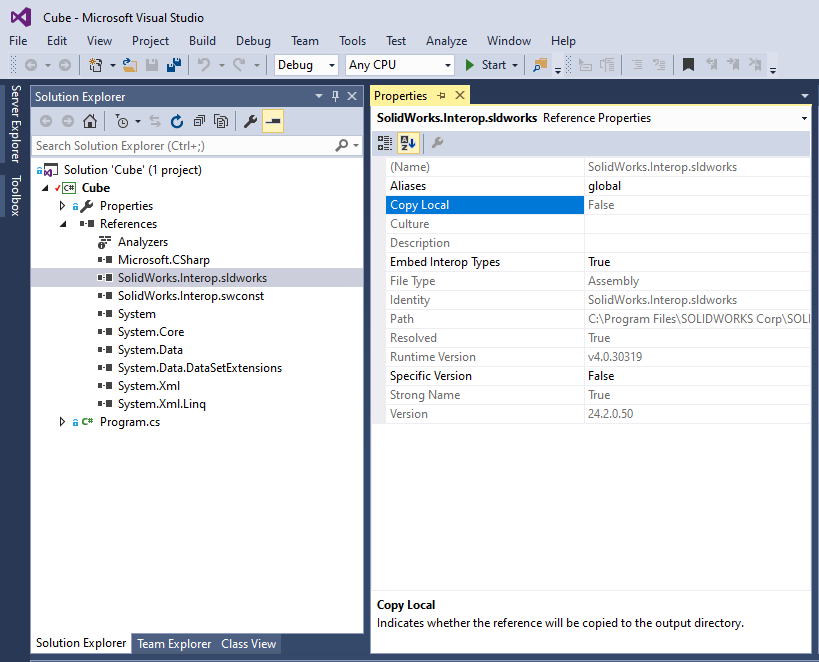This screenshot has width=819, height=662.
Task: Refresh the Solution Explorer view
Action: (x=177, y=121)
